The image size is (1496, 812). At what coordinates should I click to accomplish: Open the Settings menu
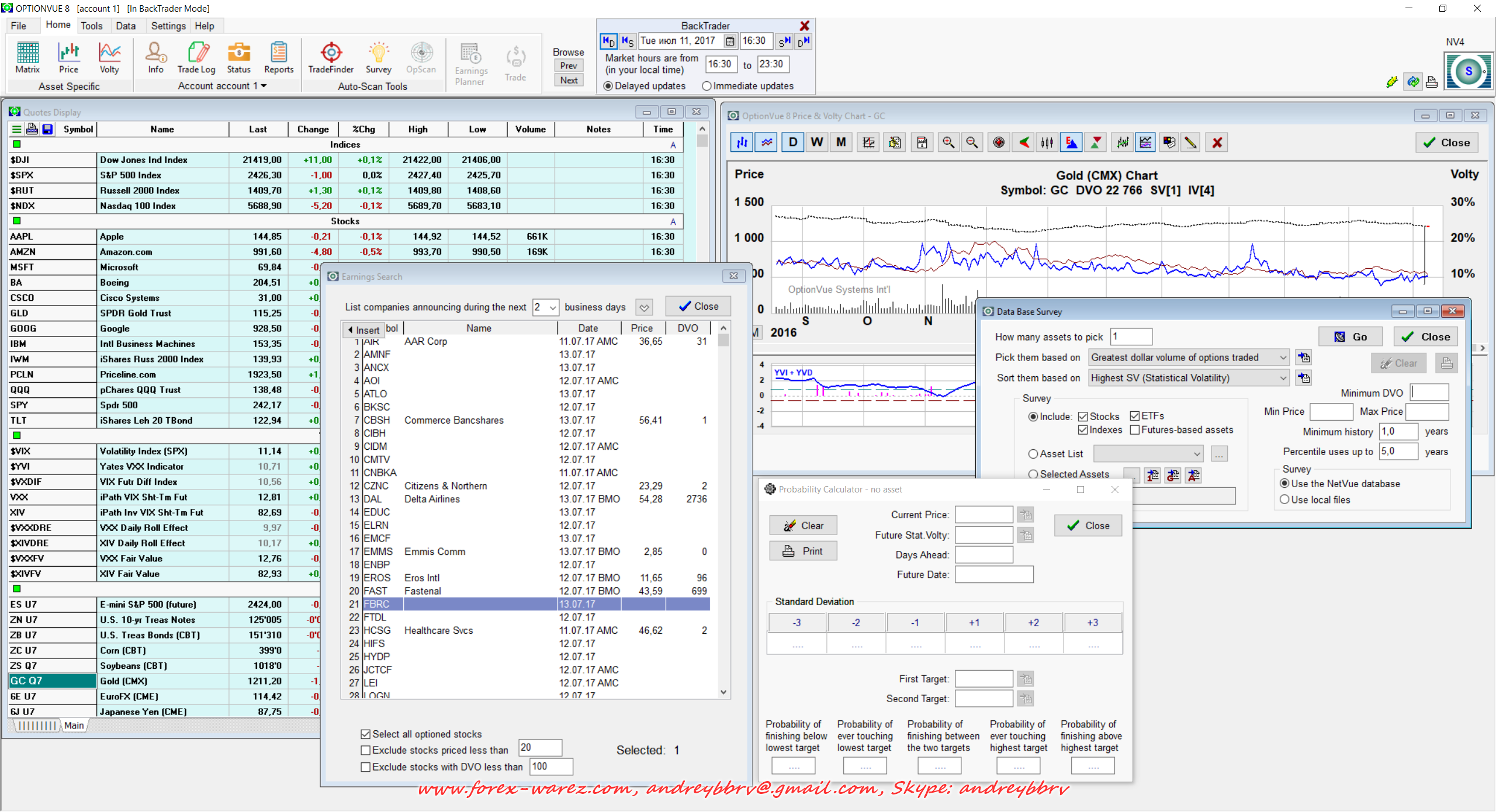[168, 26]
